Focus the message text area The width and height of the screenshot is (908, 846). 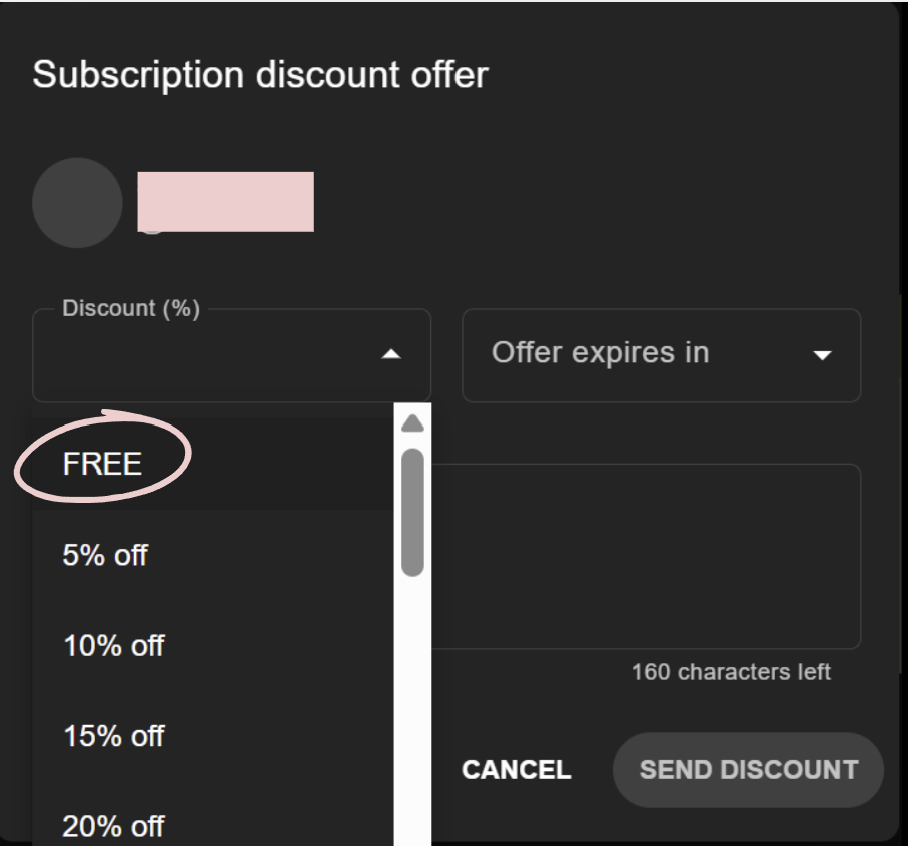(645, 556)
